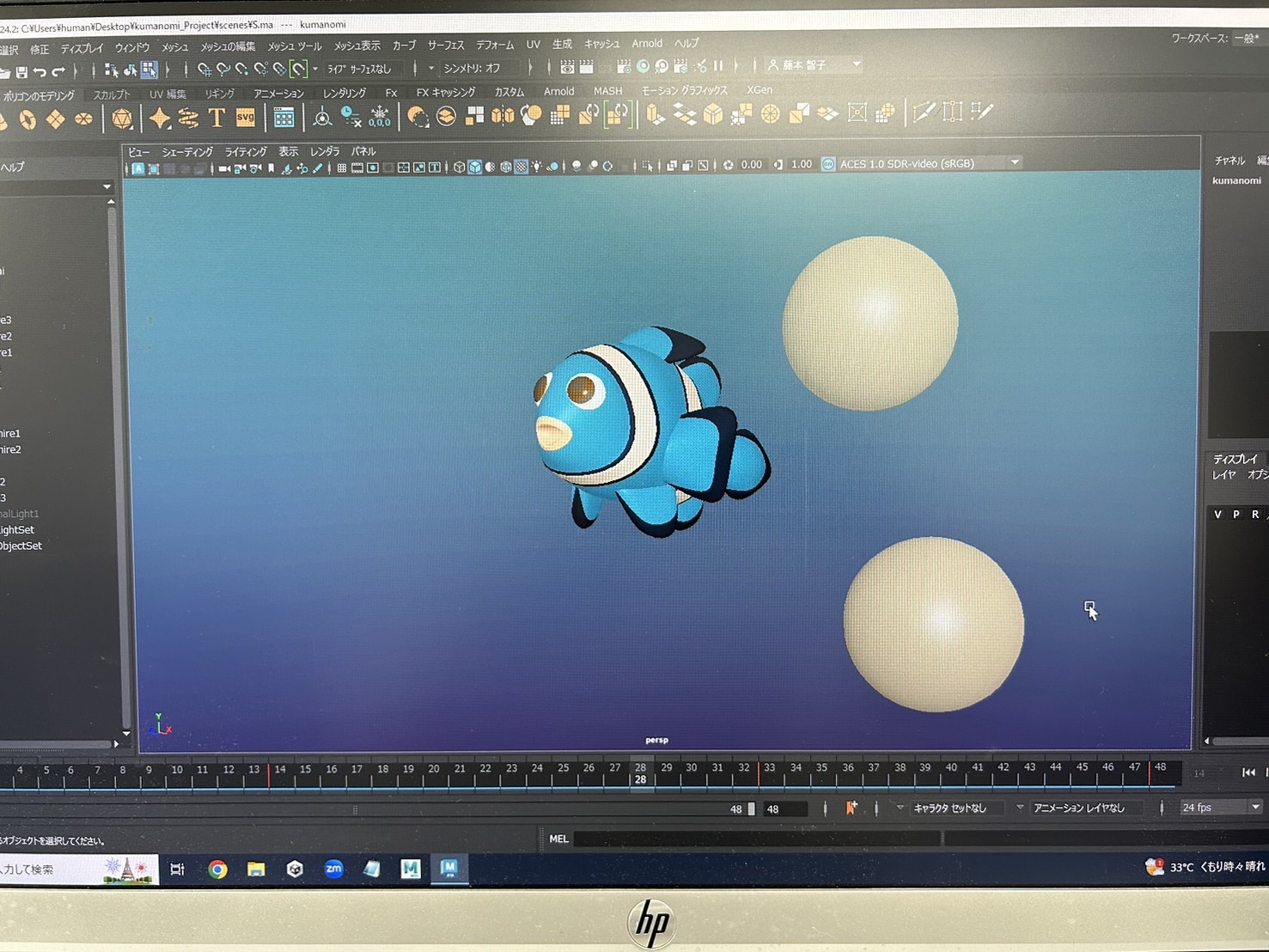Open the outliner panel top dropdown arrow

coord(107,186)
